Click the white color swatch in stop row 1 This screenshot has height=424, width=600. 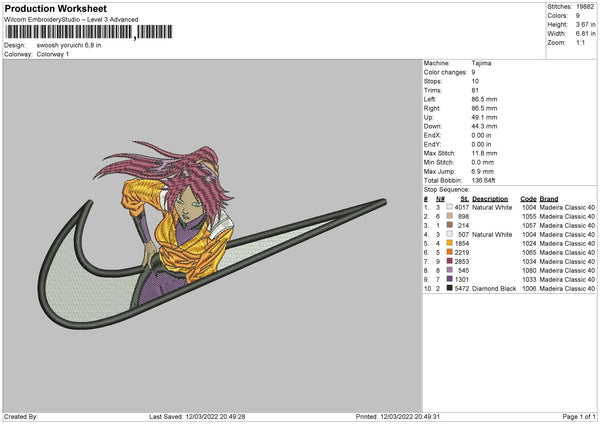point(449,207)
